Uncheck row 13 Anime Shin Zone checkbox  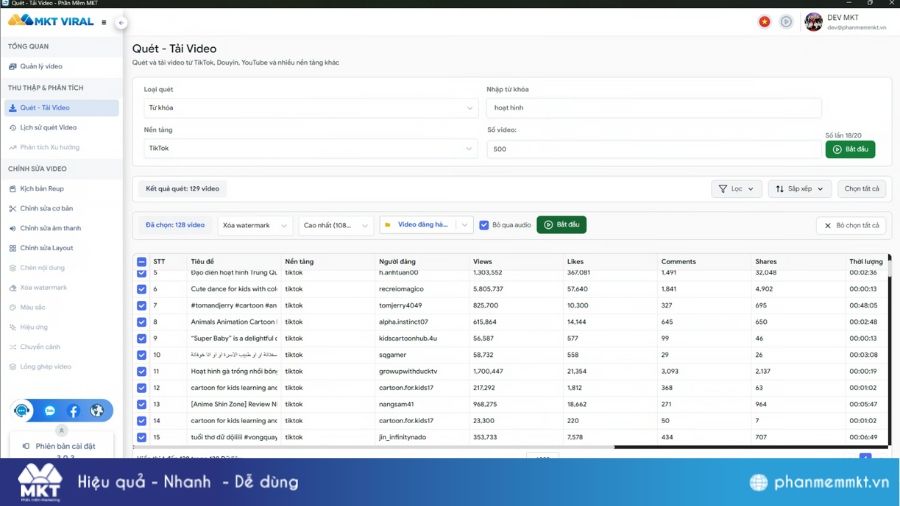pyautogui.click(x=141, y=404)
